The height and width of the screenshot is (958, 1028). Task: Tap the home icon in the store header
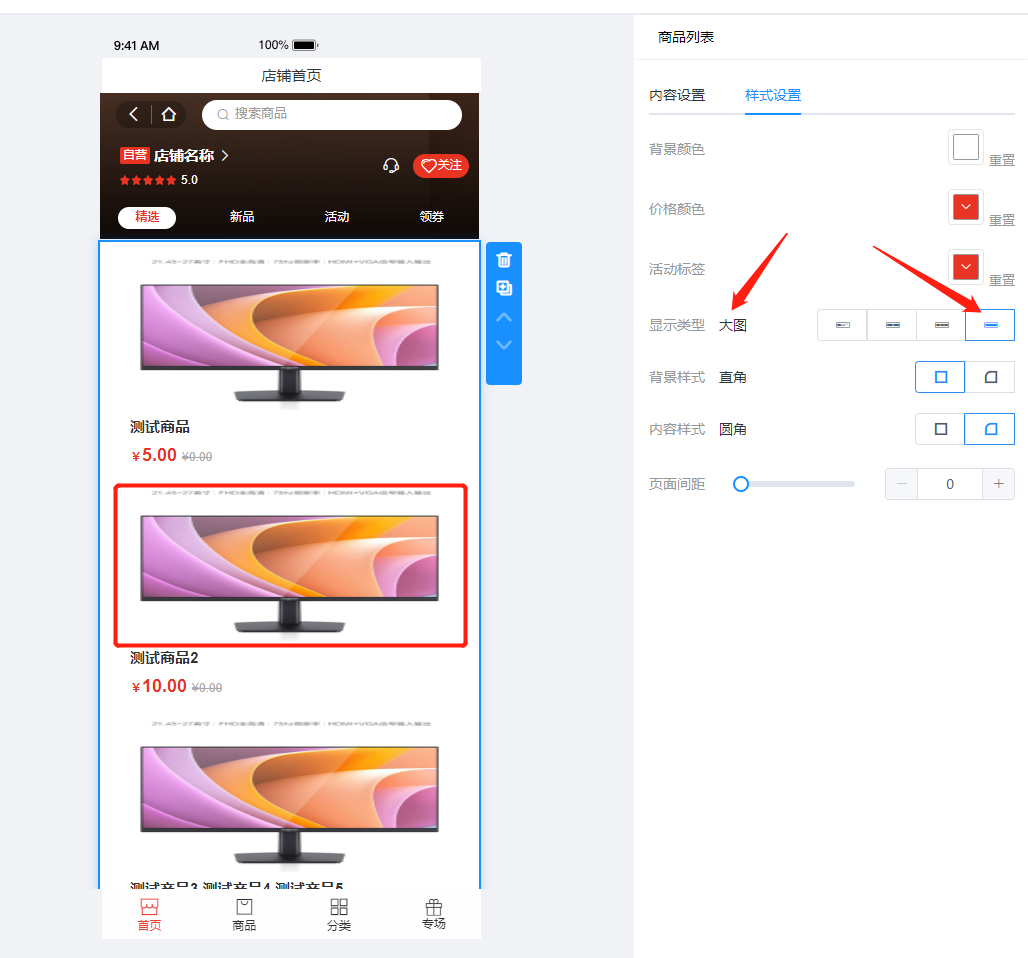point(168,114)
